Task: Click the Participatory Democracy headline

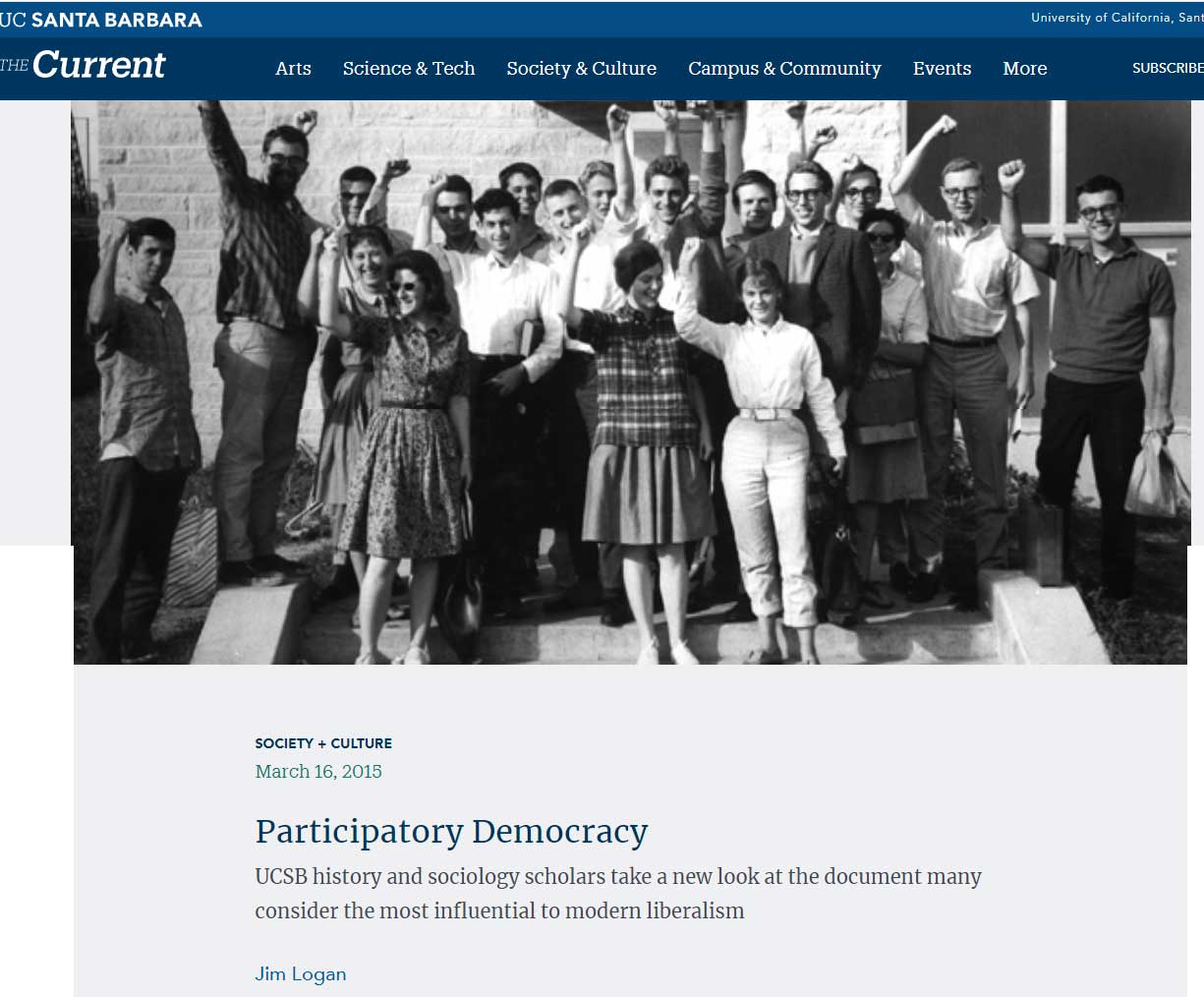Action: (451, 831)
